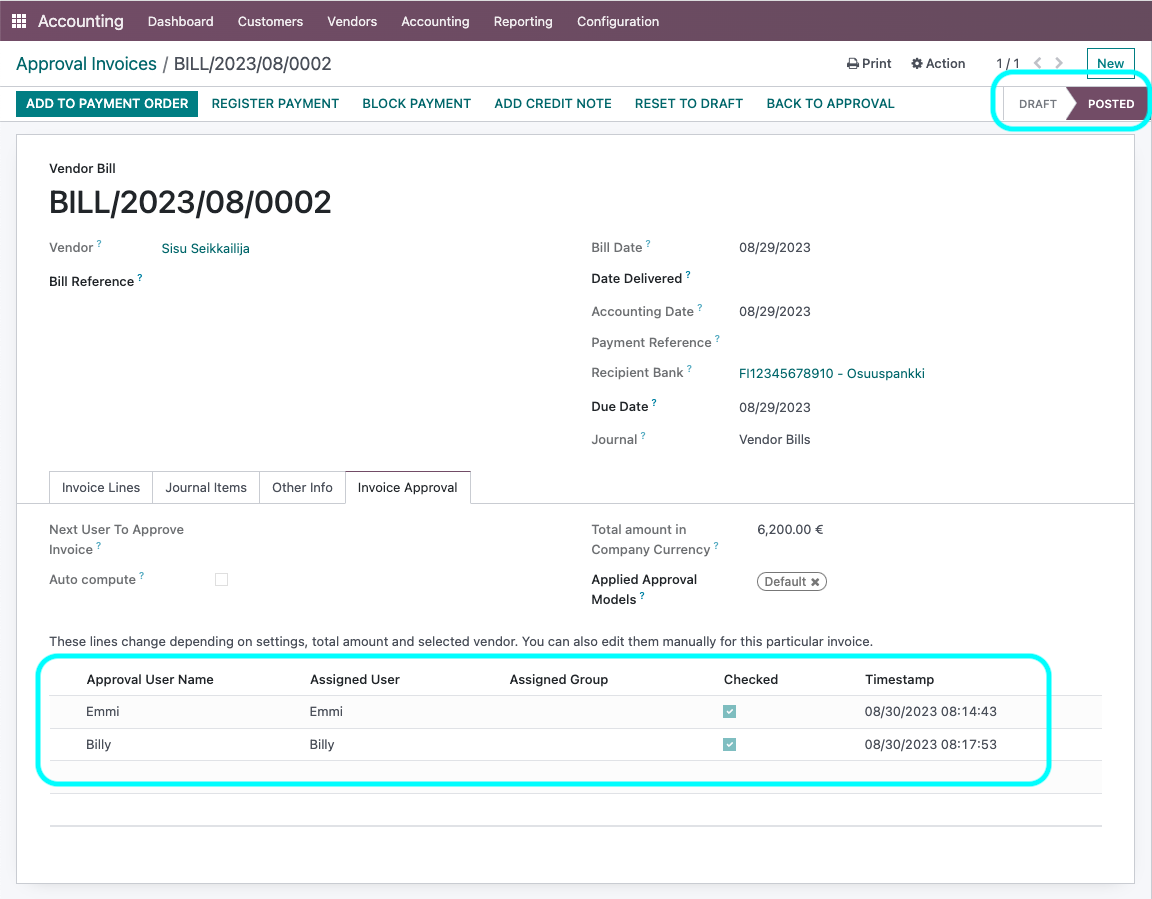
Task: Open vendor Sisu Seikkailija
Action: tap(205, 248)
